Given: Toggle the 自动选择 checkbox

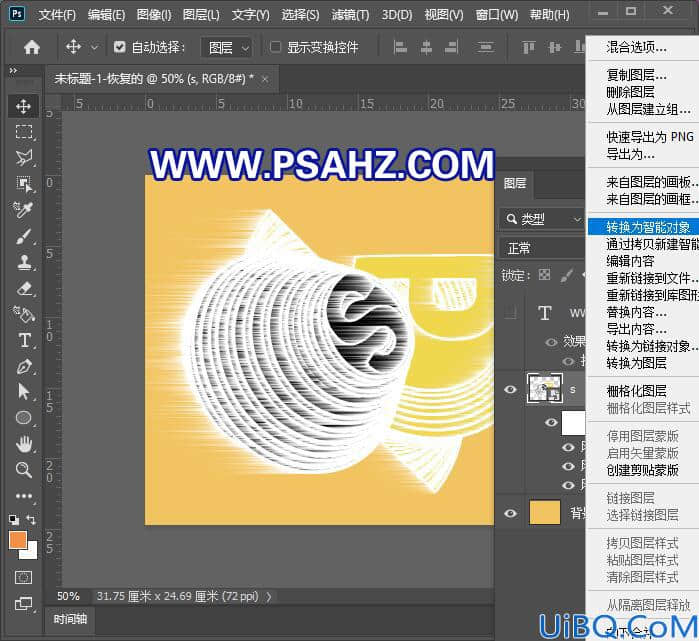Looking at the screenshot, I should click(x=119, y=47).
